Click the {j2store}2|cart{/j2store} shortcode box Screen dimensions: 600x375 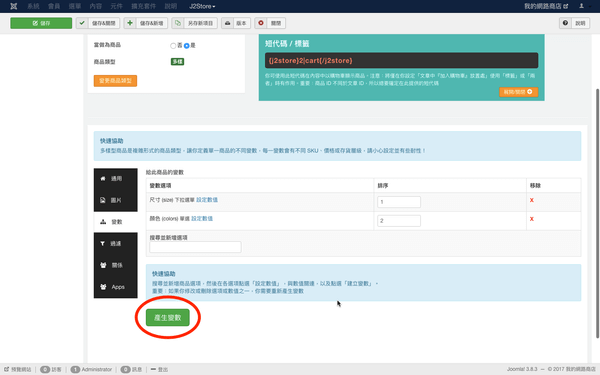[401, 60]
